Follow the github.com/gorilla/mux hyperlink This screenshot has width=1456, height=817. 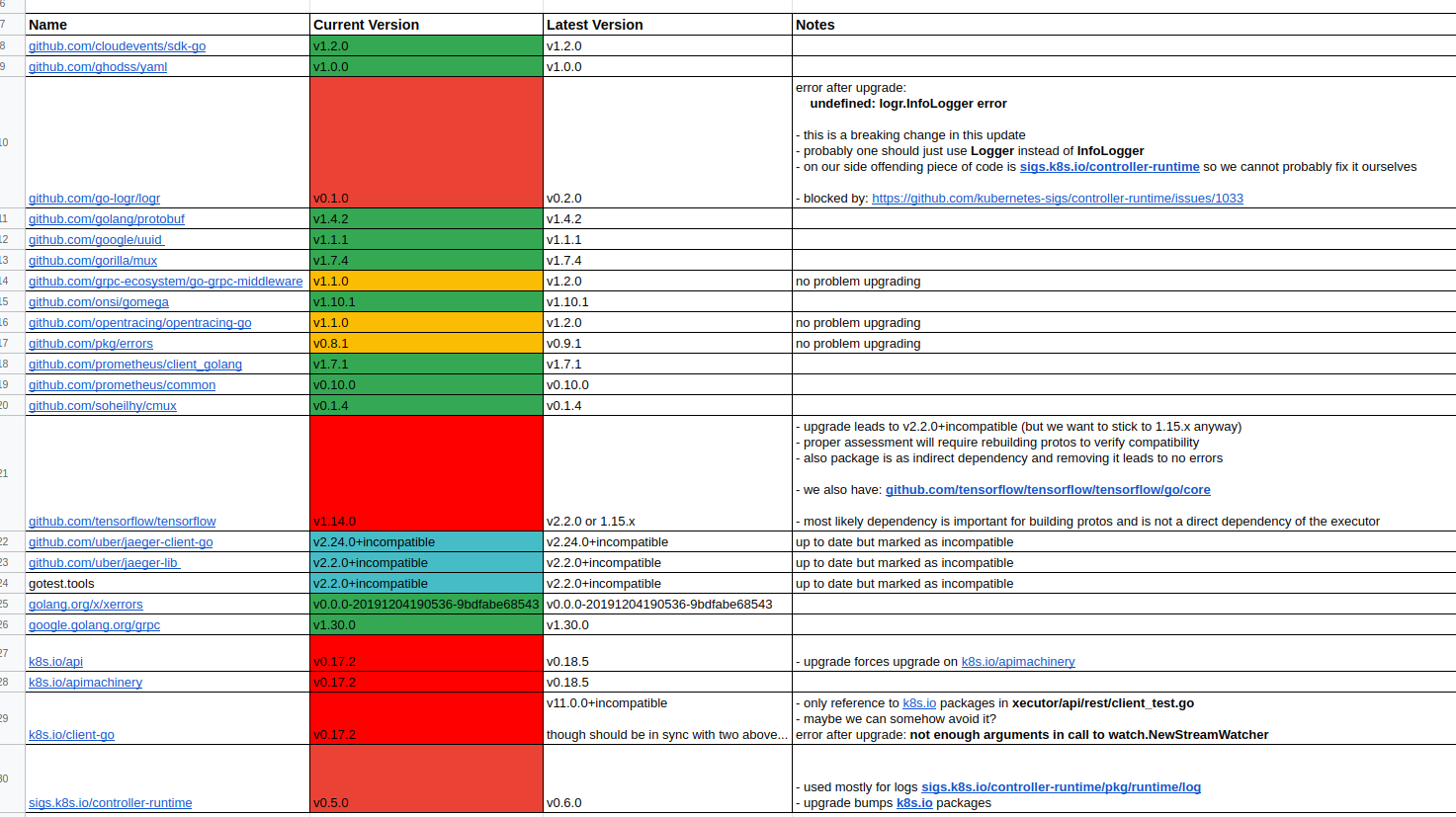(93, 260)
